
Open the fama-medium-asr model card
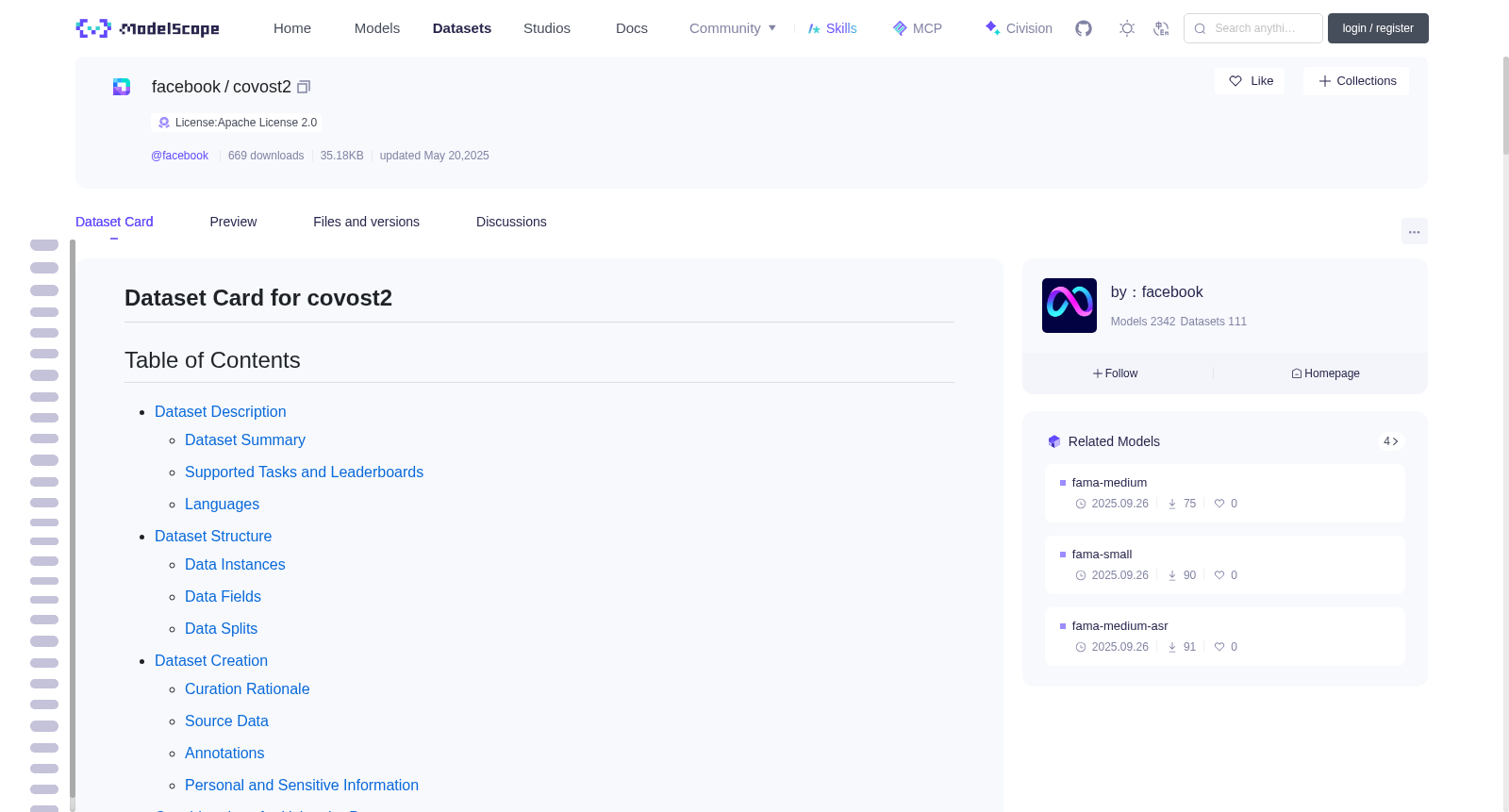(x=1224, y=636)
